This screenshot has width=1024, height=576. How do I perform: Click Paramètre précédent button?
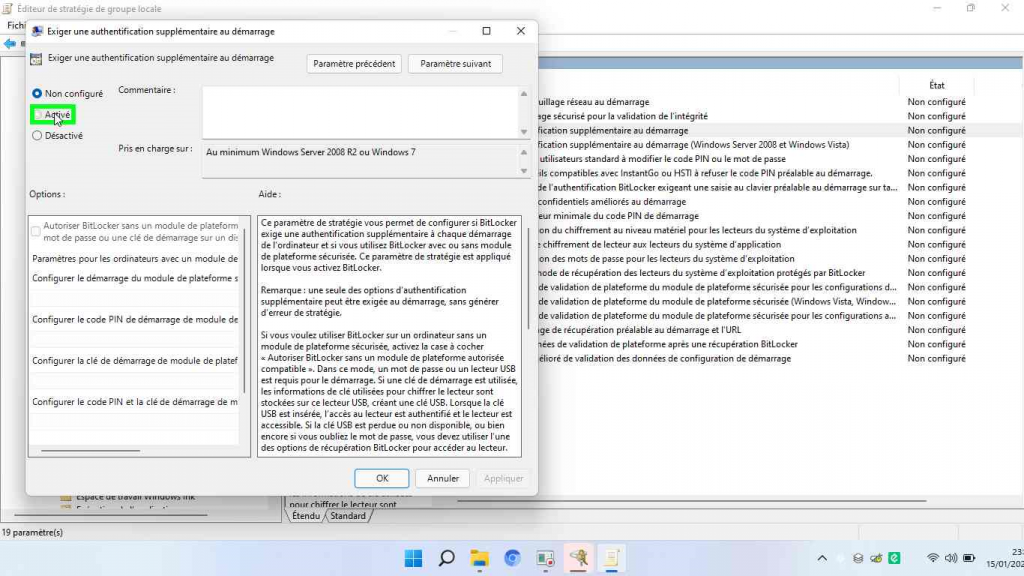[354, 63]
